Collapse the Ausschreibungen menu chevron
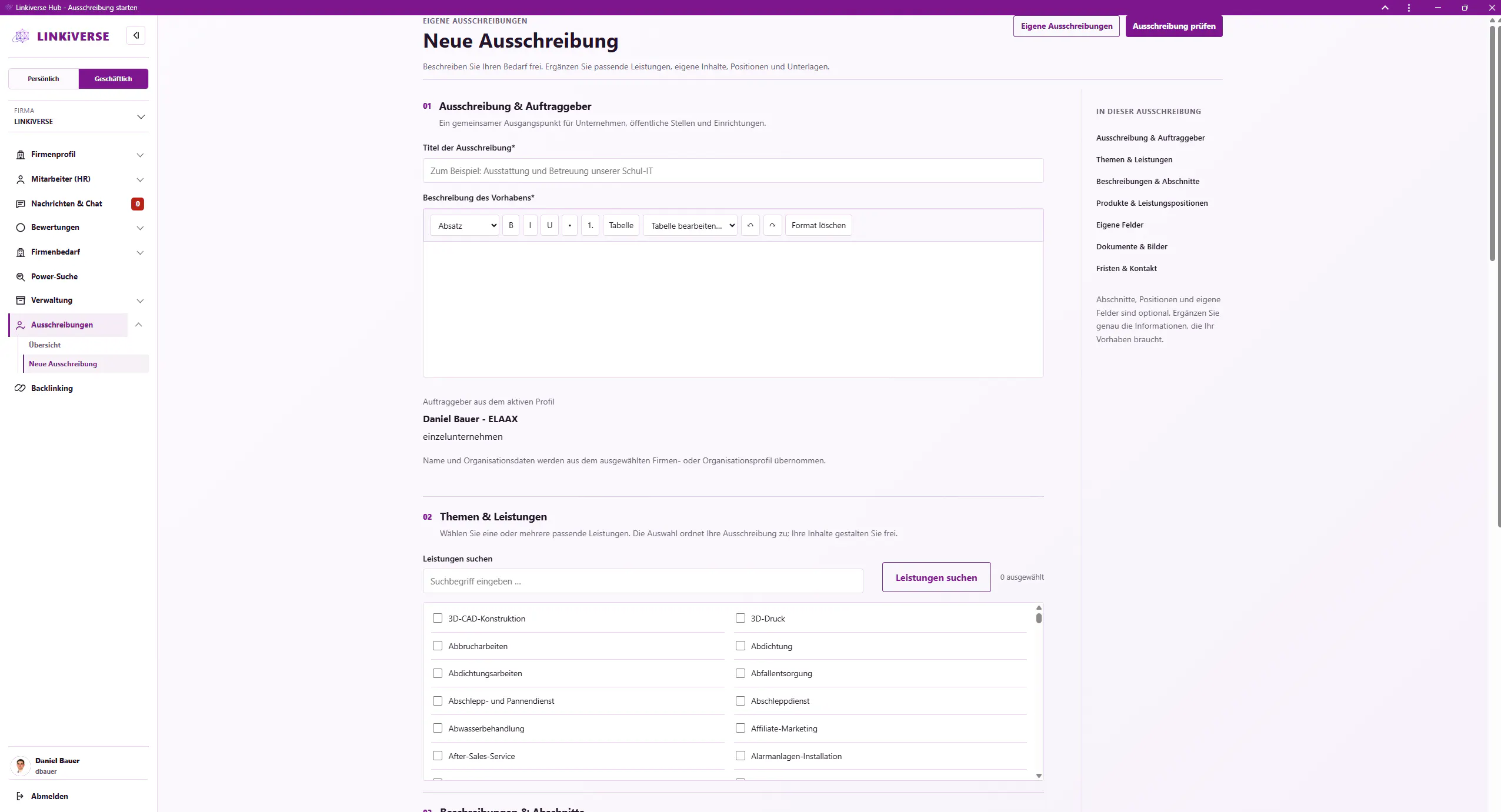The width and height of the screenshot is (1501, 812). (x=139, y=325)
